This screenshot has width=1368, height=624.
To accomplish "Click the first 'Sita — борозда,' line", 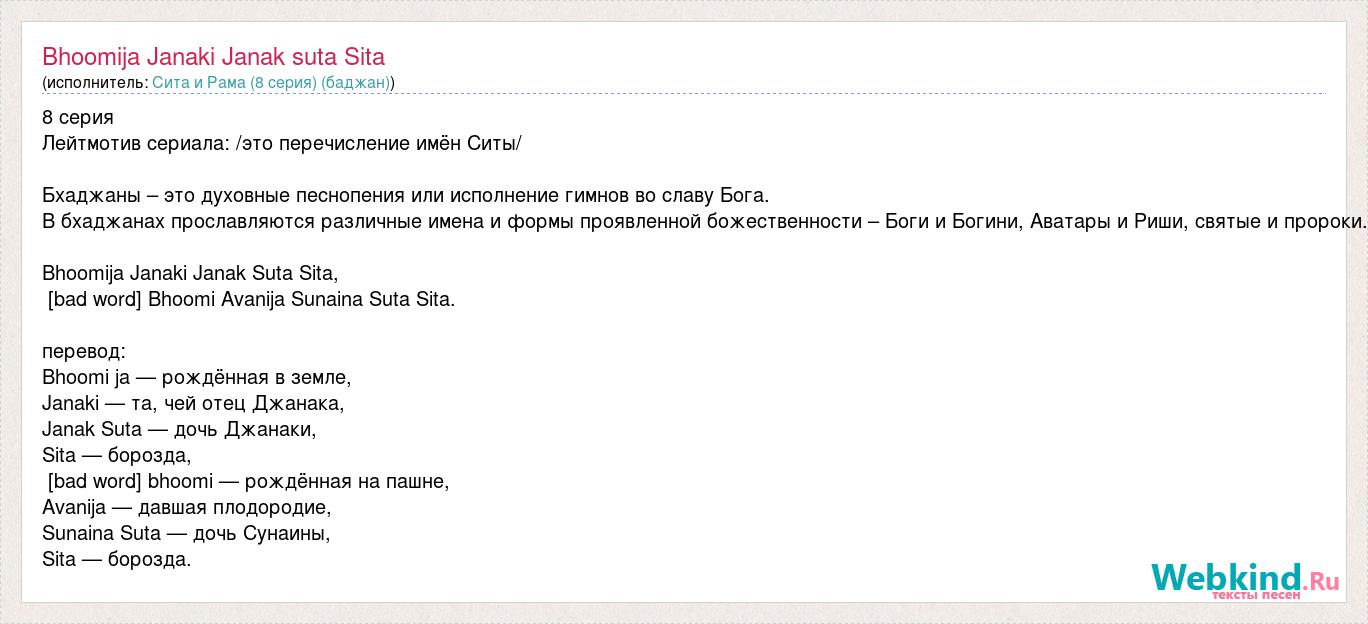I will [x=116, y=456].
